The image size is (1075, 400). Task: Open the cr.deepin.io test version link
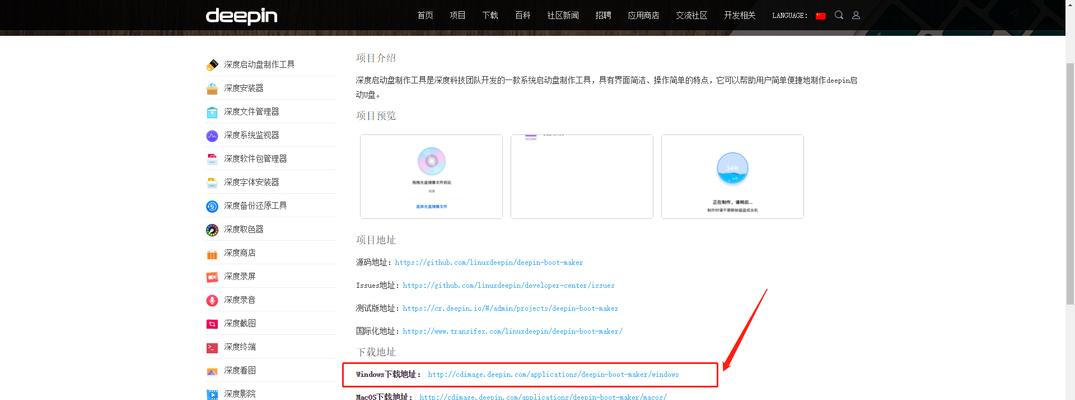point(510,308)
